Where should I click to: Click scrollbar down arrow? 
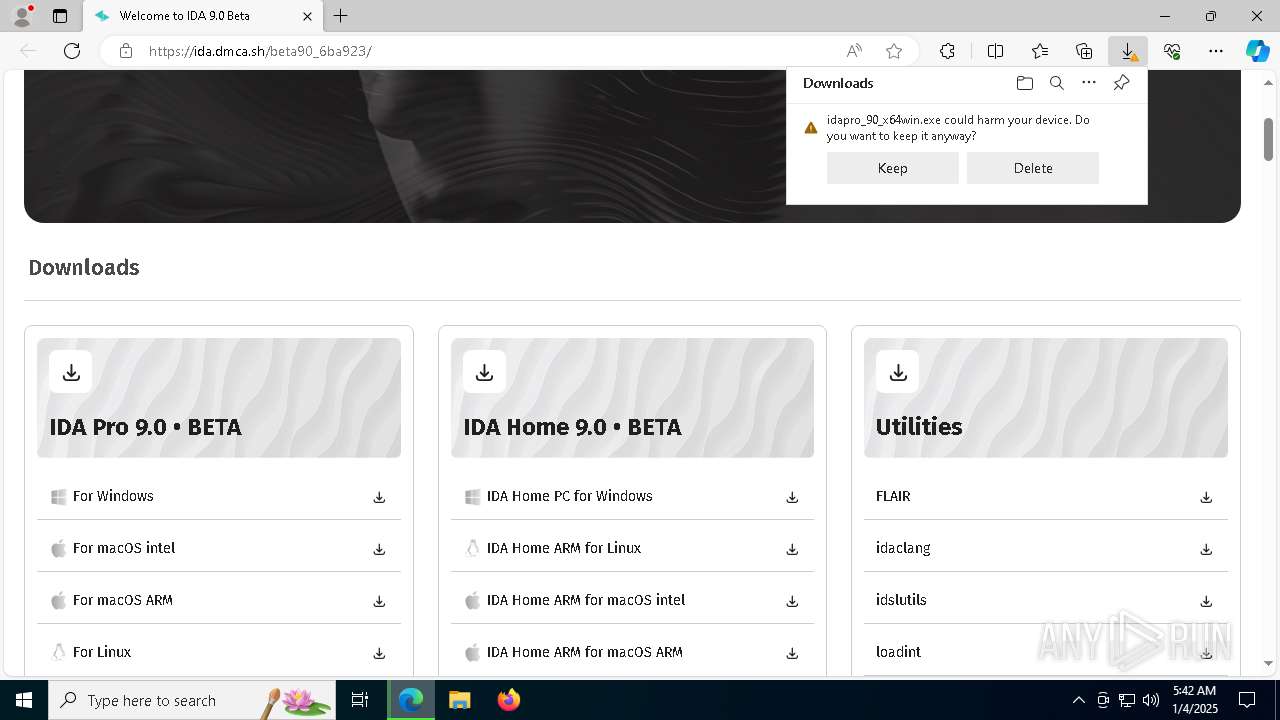(1268, 663)
